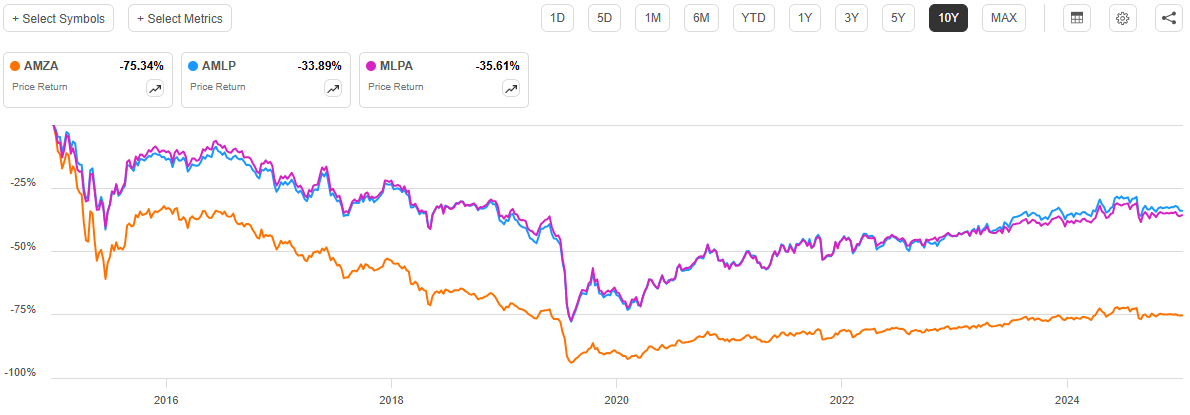This screenshot has height=415, width=1190.
Task: Click the share chart icon
Action: pyautogui.click(x=1169, y=18)
